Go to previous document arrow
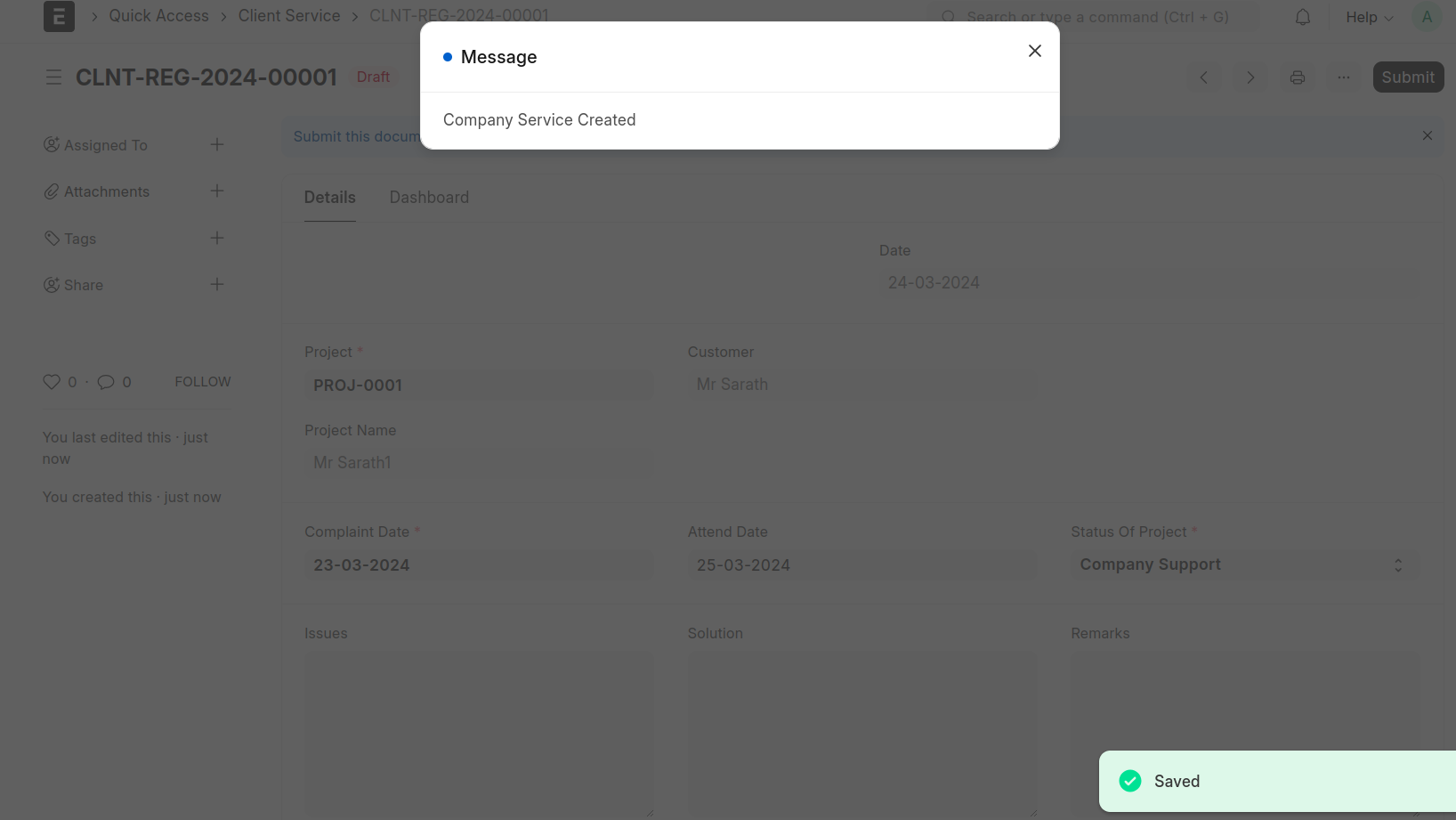 click(x=1204, y=77)
